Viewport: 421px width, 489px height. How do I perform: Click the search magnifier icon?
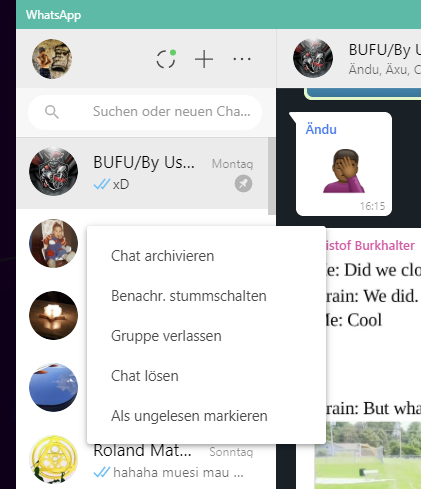coord(52,112)
